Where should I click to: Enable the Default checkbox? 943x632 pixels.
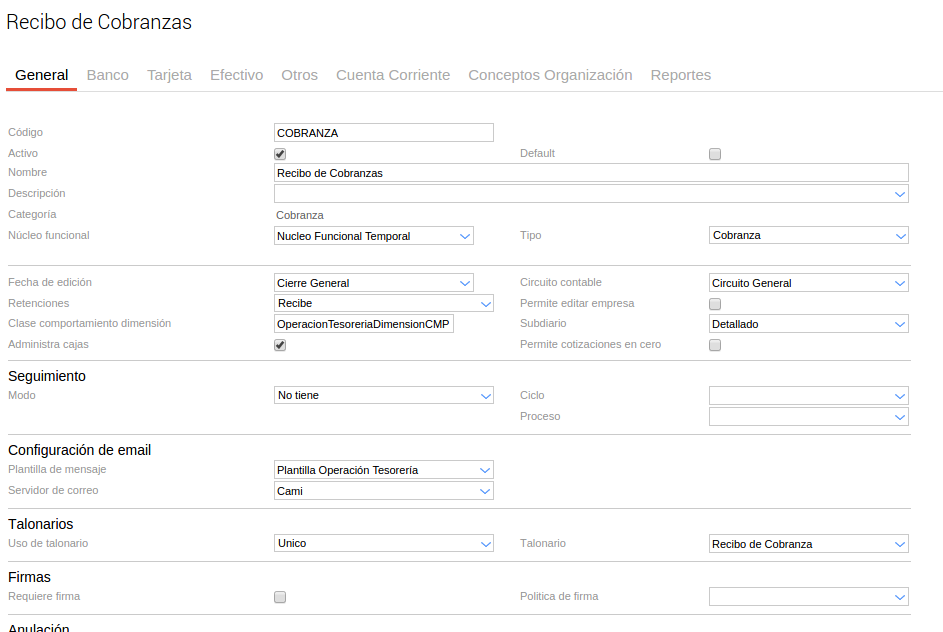[x=714, y=154]
